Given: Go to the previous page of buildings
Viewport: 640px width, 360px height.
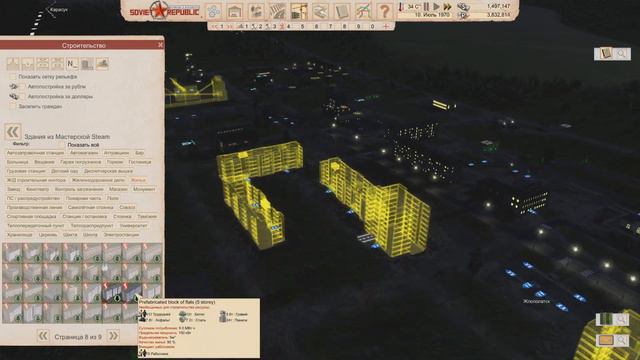Looking at the screenshot, I should [43, 336].
